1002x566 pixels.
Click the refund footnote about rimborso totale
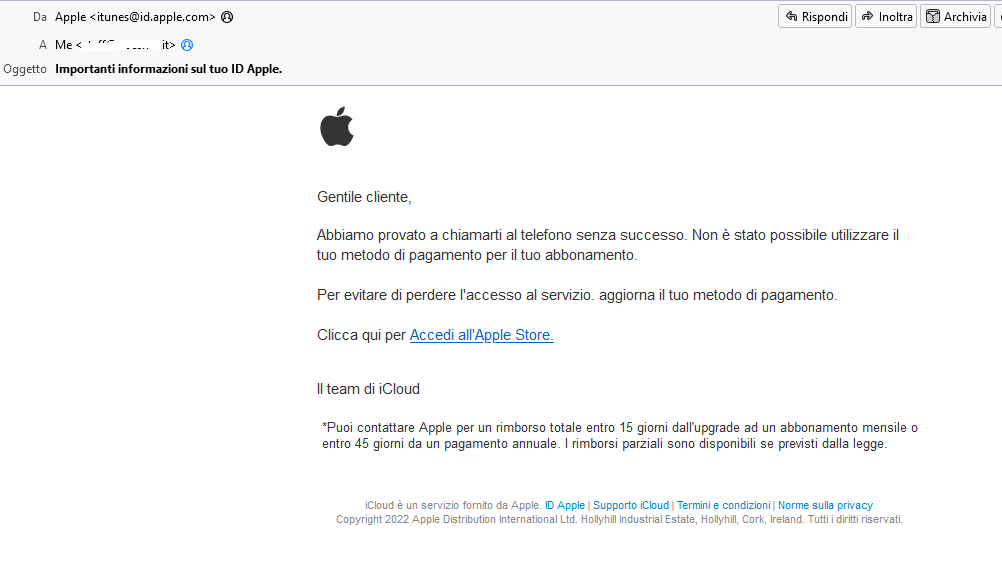click(x=620, y=436)
